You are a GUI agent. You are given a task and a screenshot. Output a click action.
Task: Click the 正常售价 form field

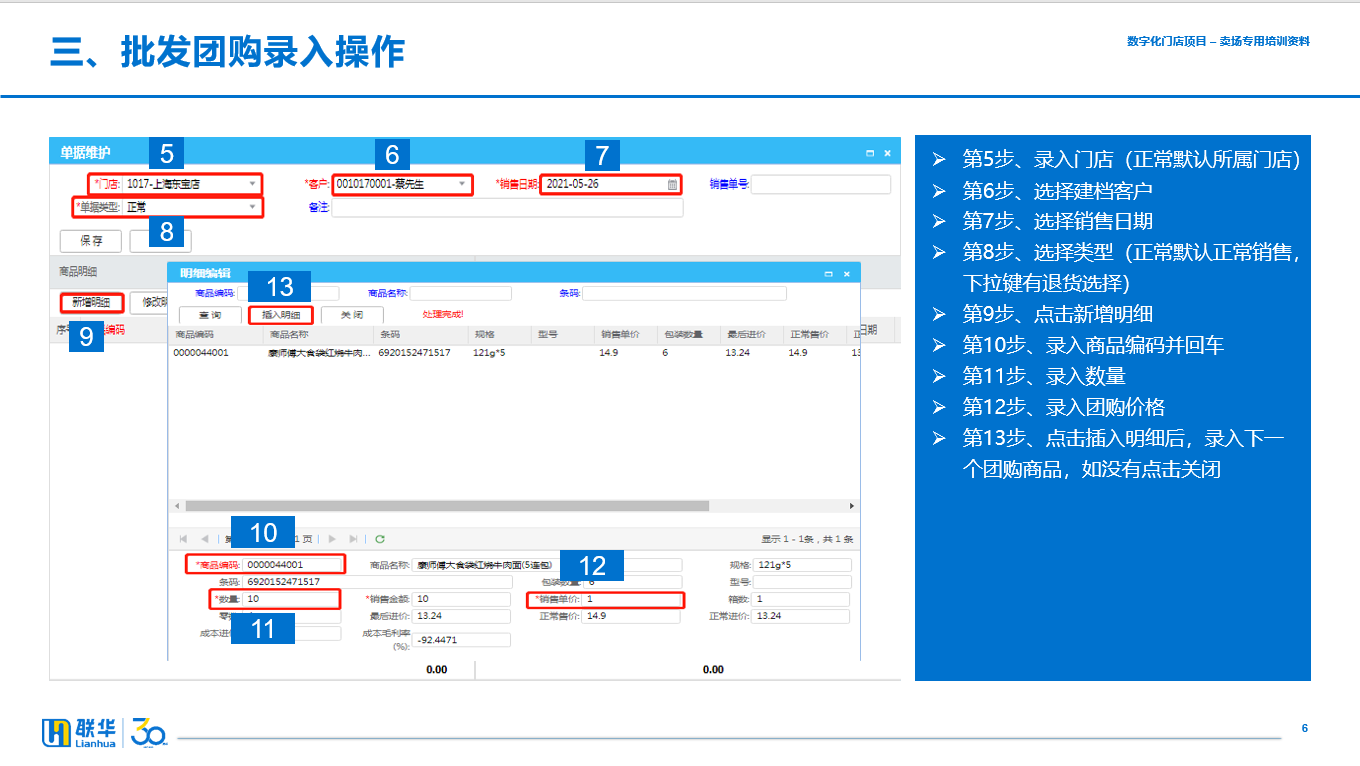tap(633, 616)
